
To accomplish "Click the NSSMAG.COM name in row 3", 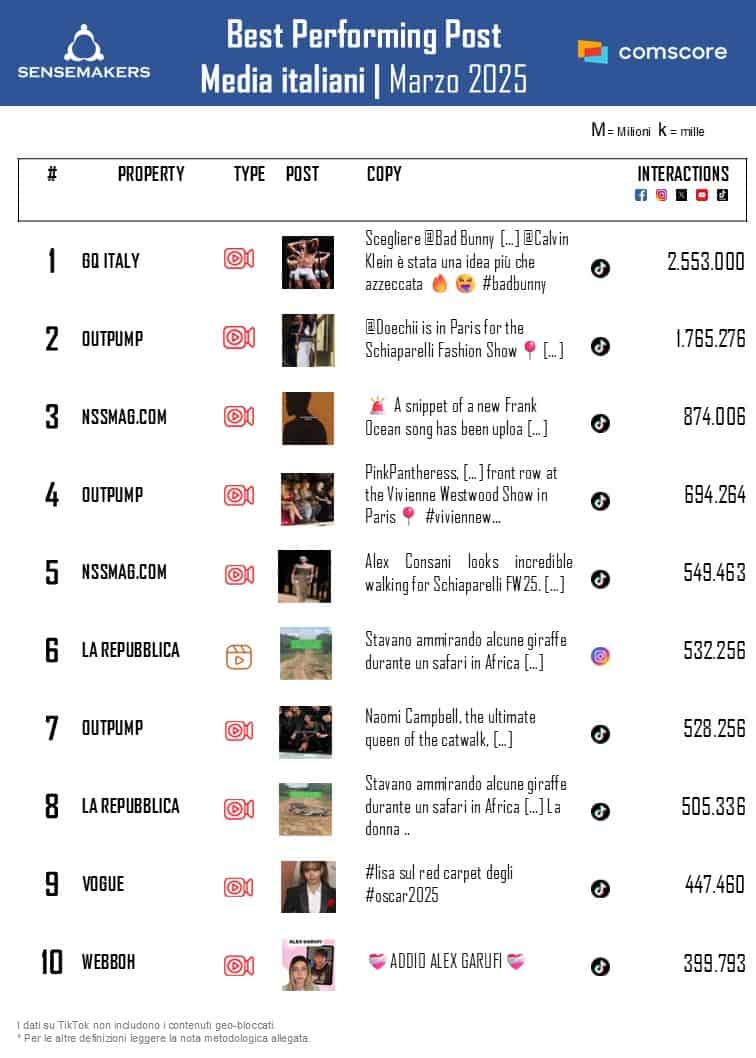I will point(124,416).
